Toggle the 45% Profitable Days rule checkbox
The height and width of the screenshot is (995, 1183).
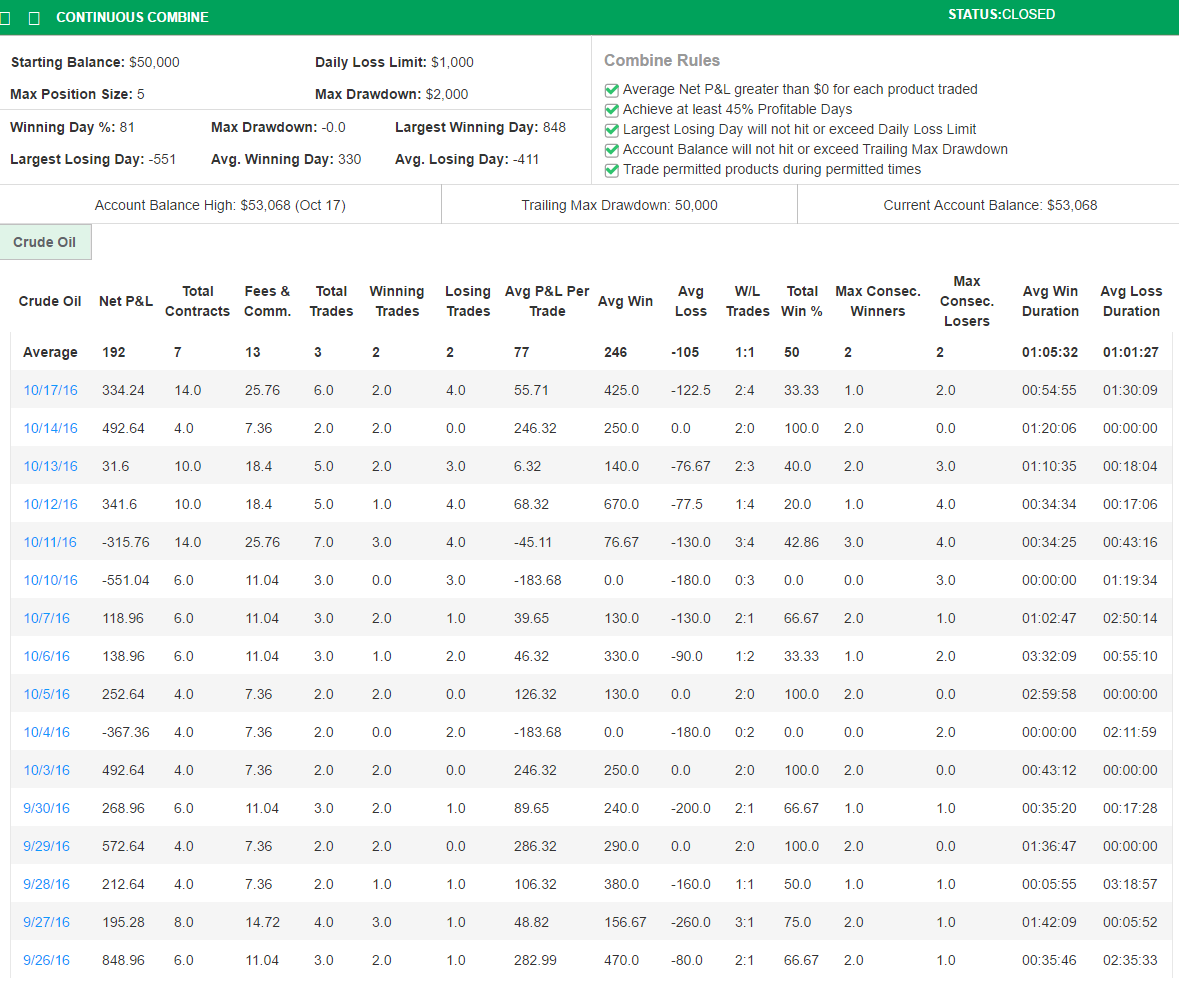click(x=612, y=110)
